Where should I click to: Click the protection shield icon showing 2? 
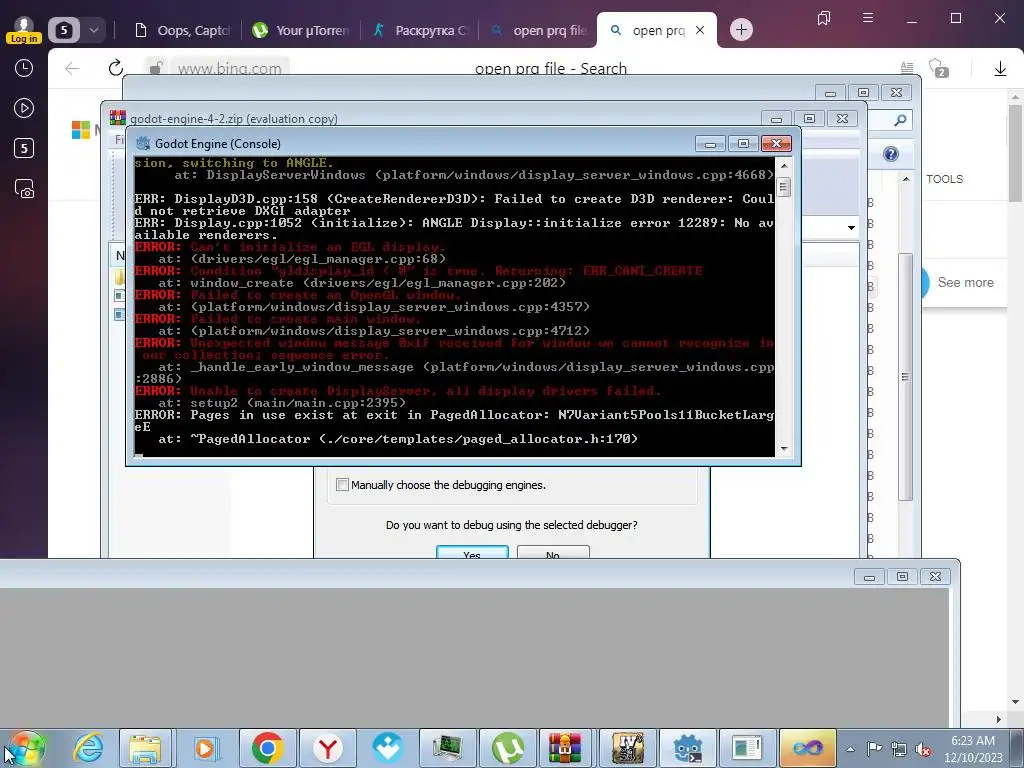tap(938, 68)
